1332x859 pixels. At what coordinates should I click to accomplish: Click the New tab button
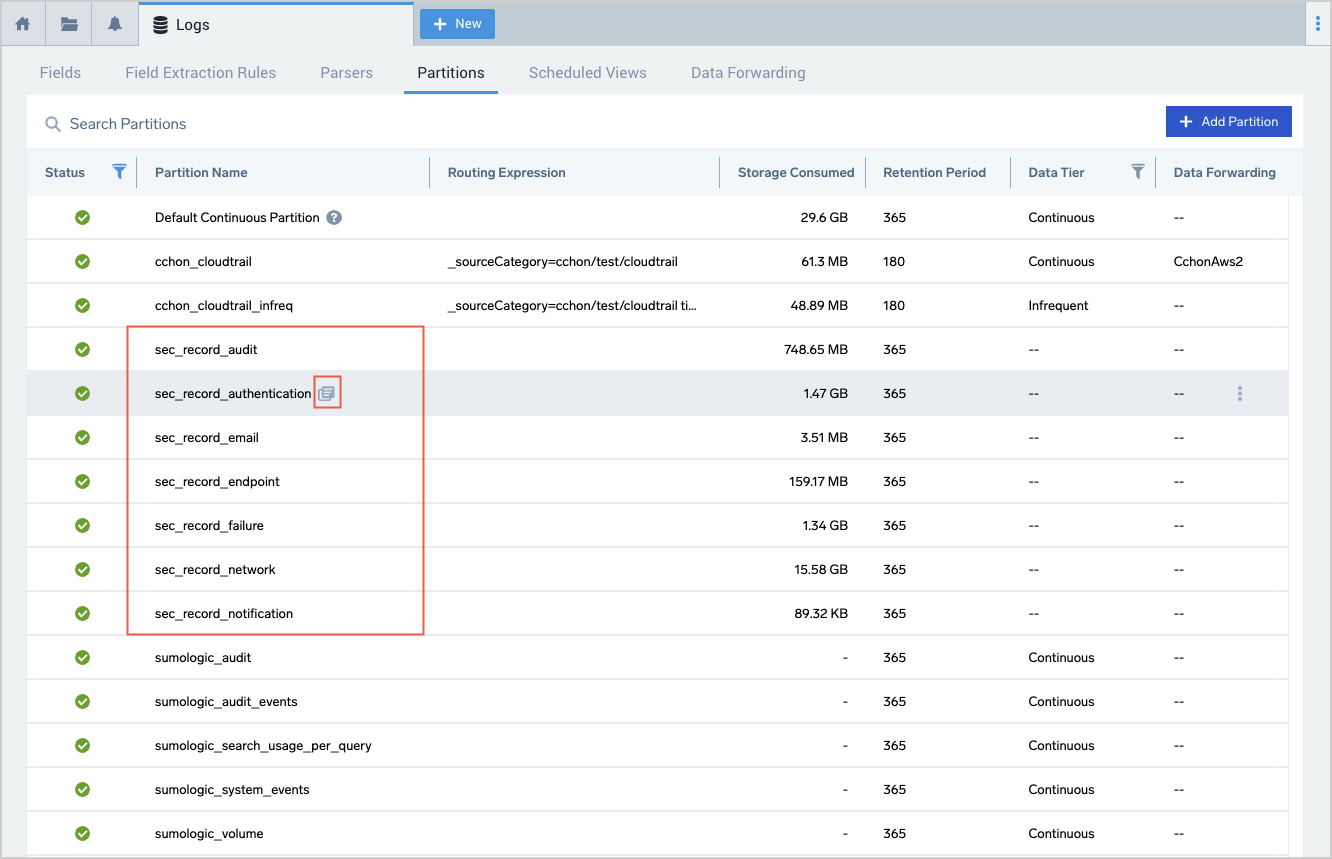tap(457, 24)
